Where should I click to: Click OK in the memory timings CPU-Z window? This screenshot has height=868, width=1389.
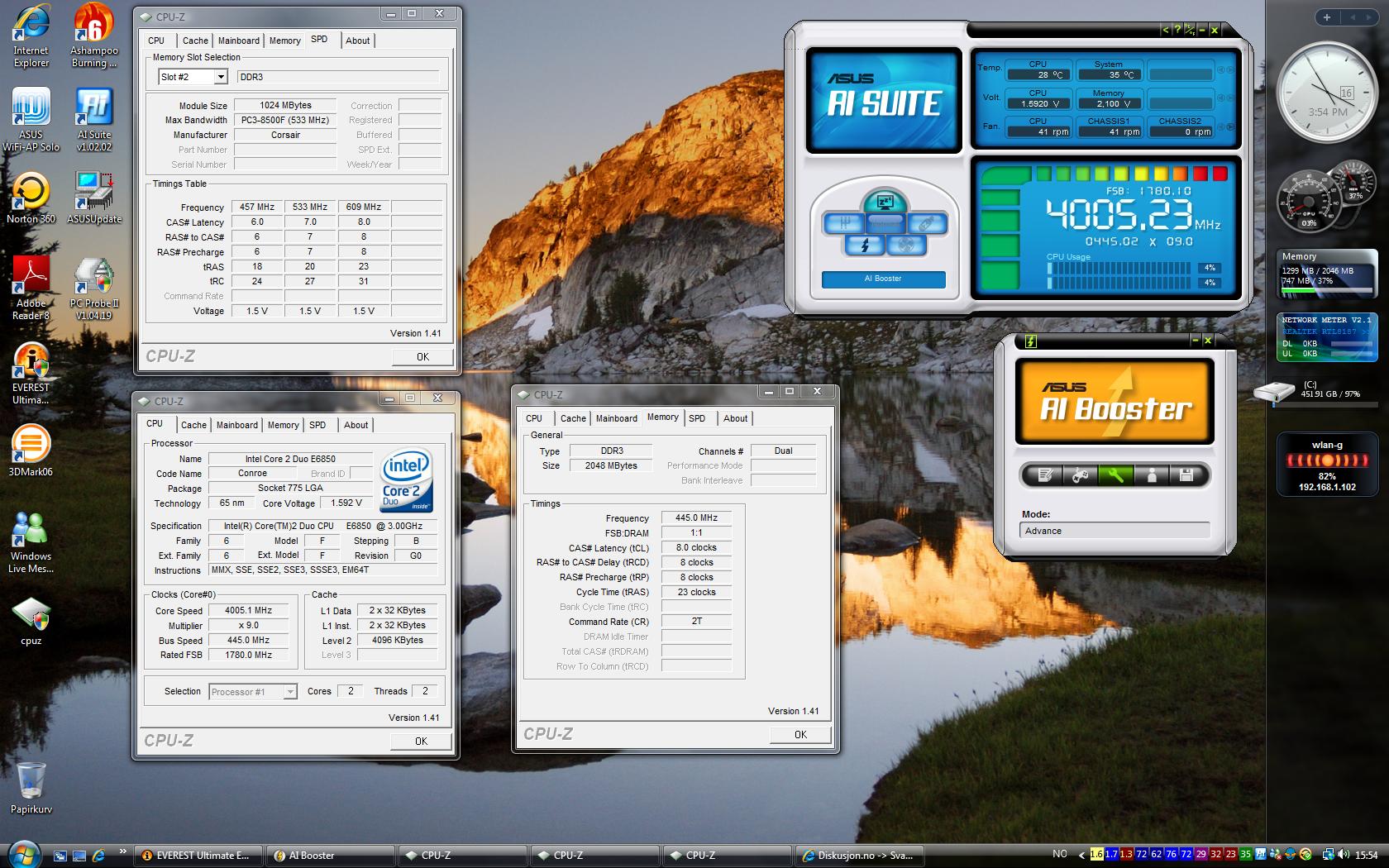click(800, 735)
